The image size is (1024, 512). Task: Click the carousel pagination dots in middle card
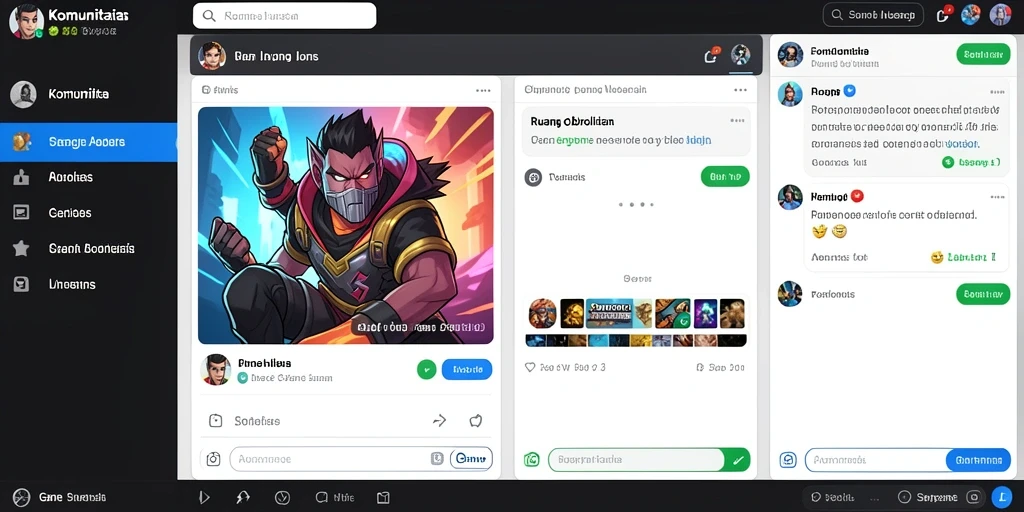coord(636,204)
